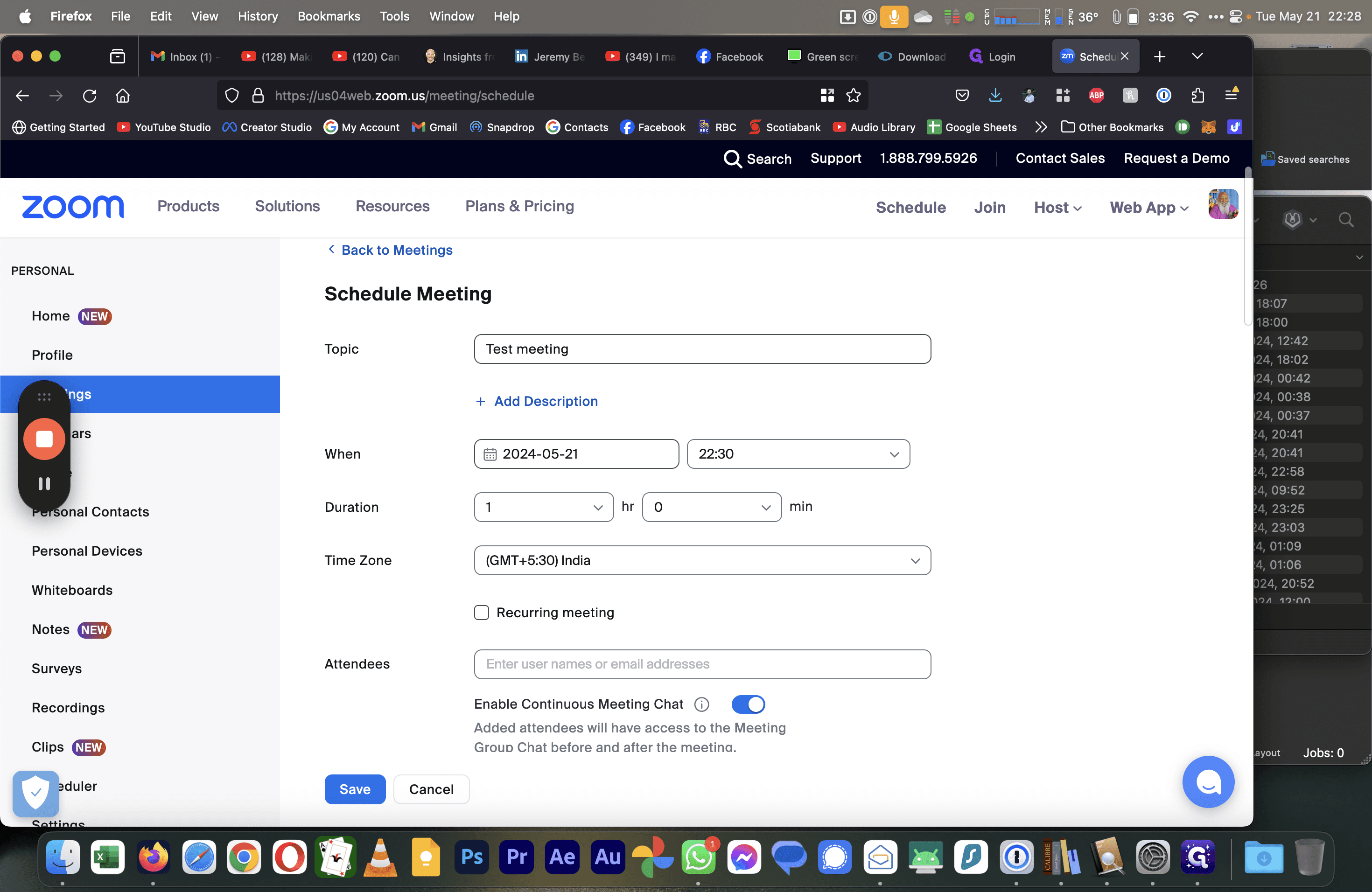Viewport: 1372px width, 892px height.
Task: Click the calendar icon in date field
Action: tap(490, 455)
